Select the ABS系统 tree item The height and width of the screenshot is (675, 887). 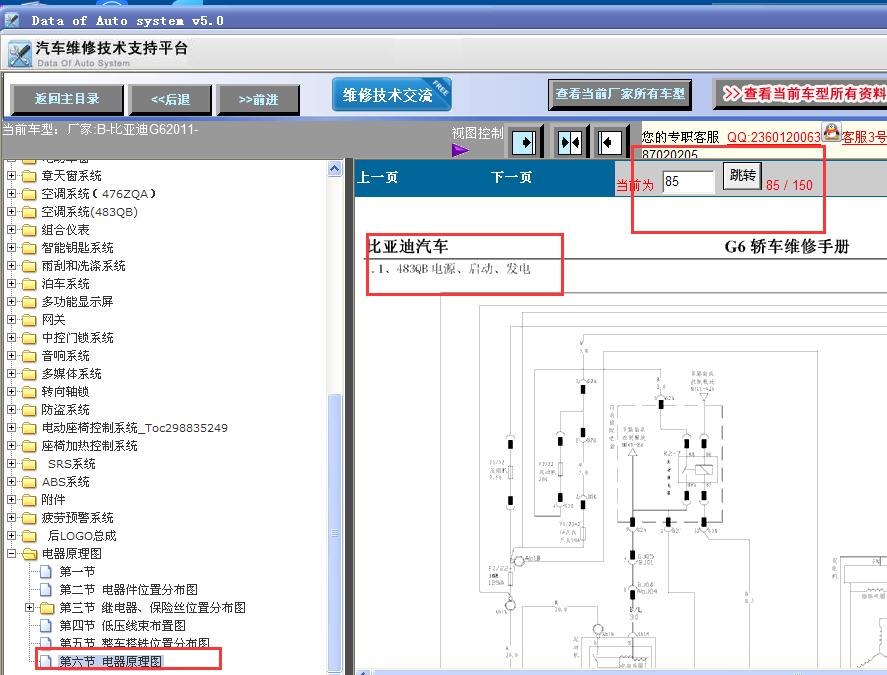pos(66,481)
